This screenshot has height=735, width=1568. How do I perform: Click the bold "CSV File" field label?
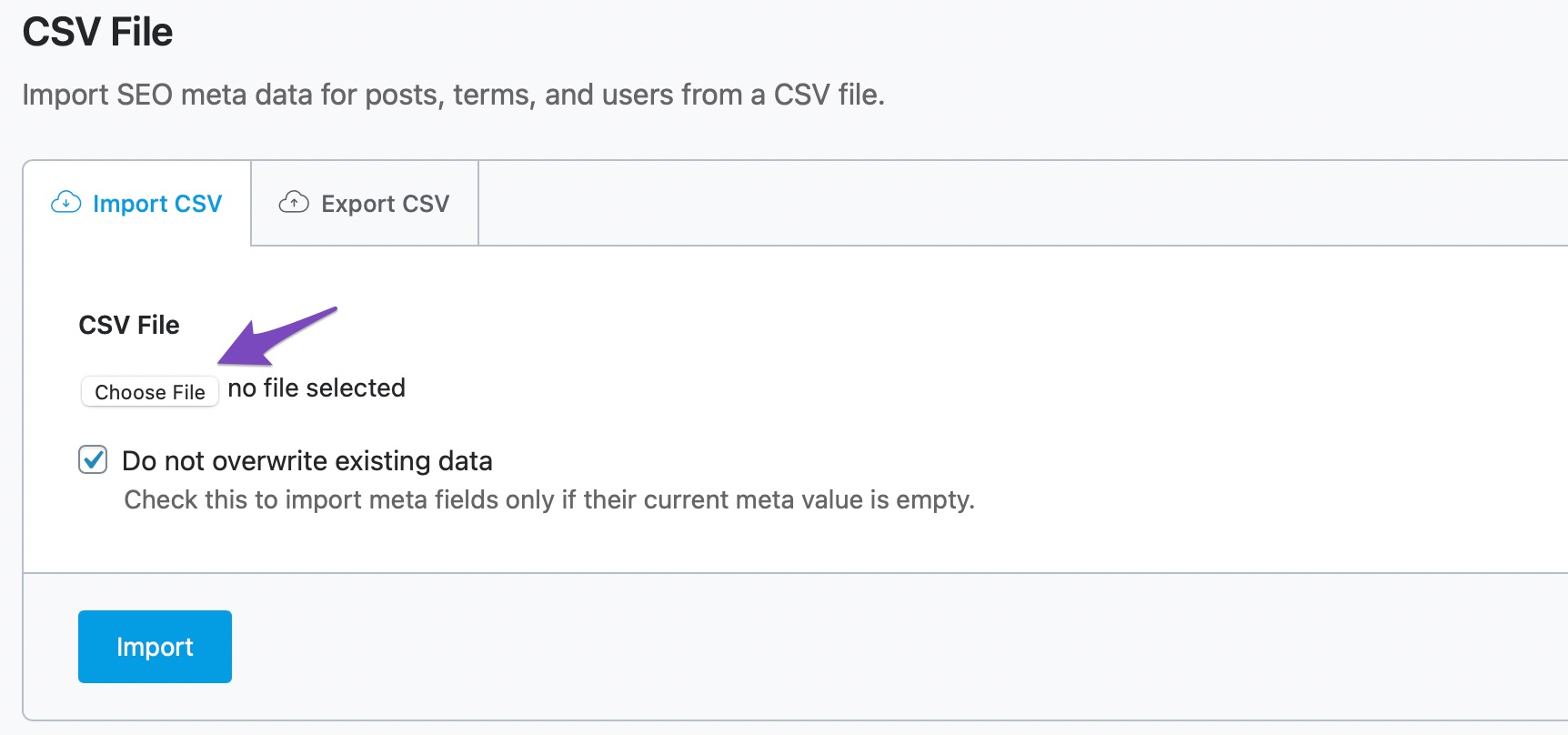[129, 325]
